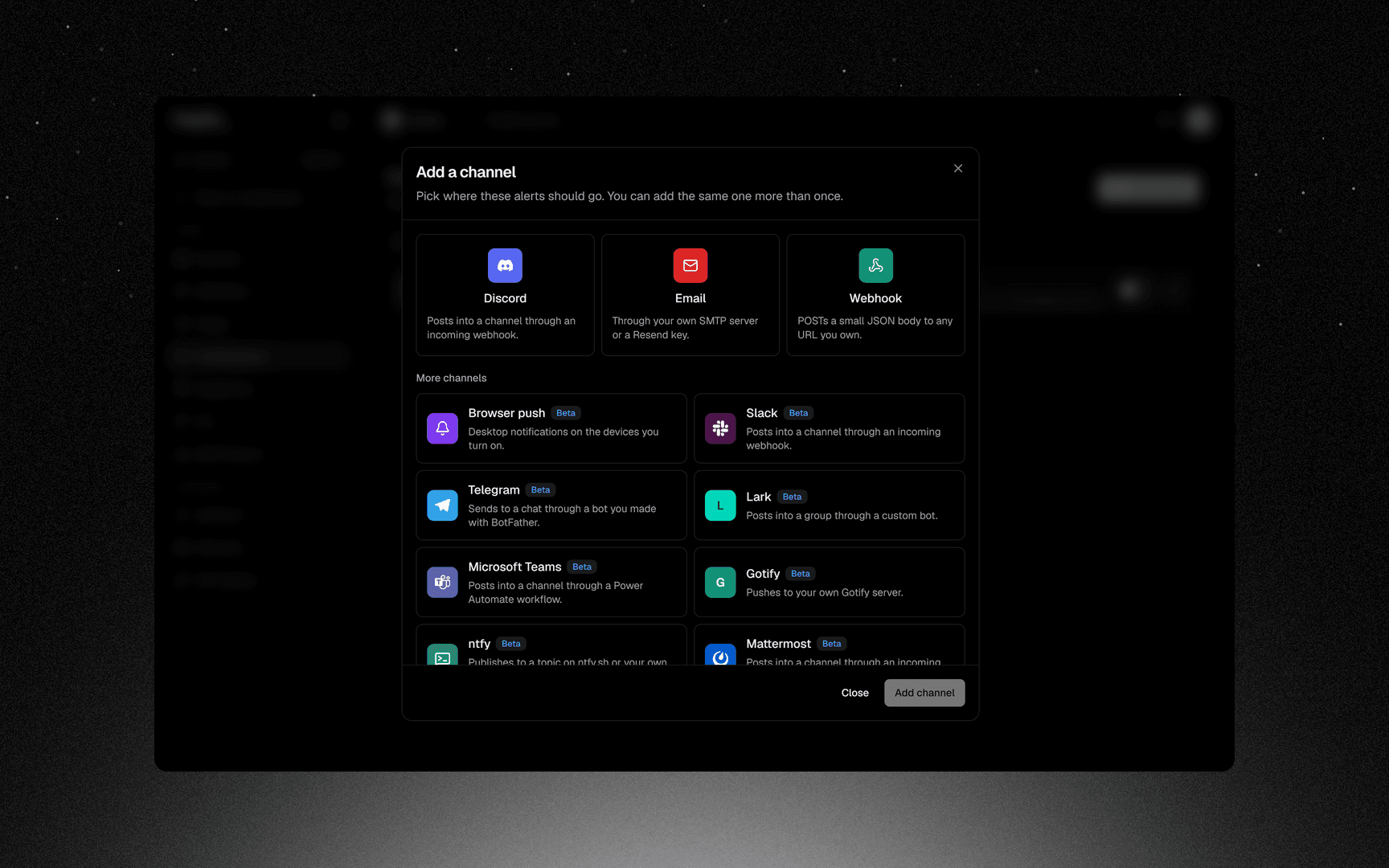The image size is (1389, 868).
Task: Click 'Posts into a group through a custom bot.'
Action: 842,516
